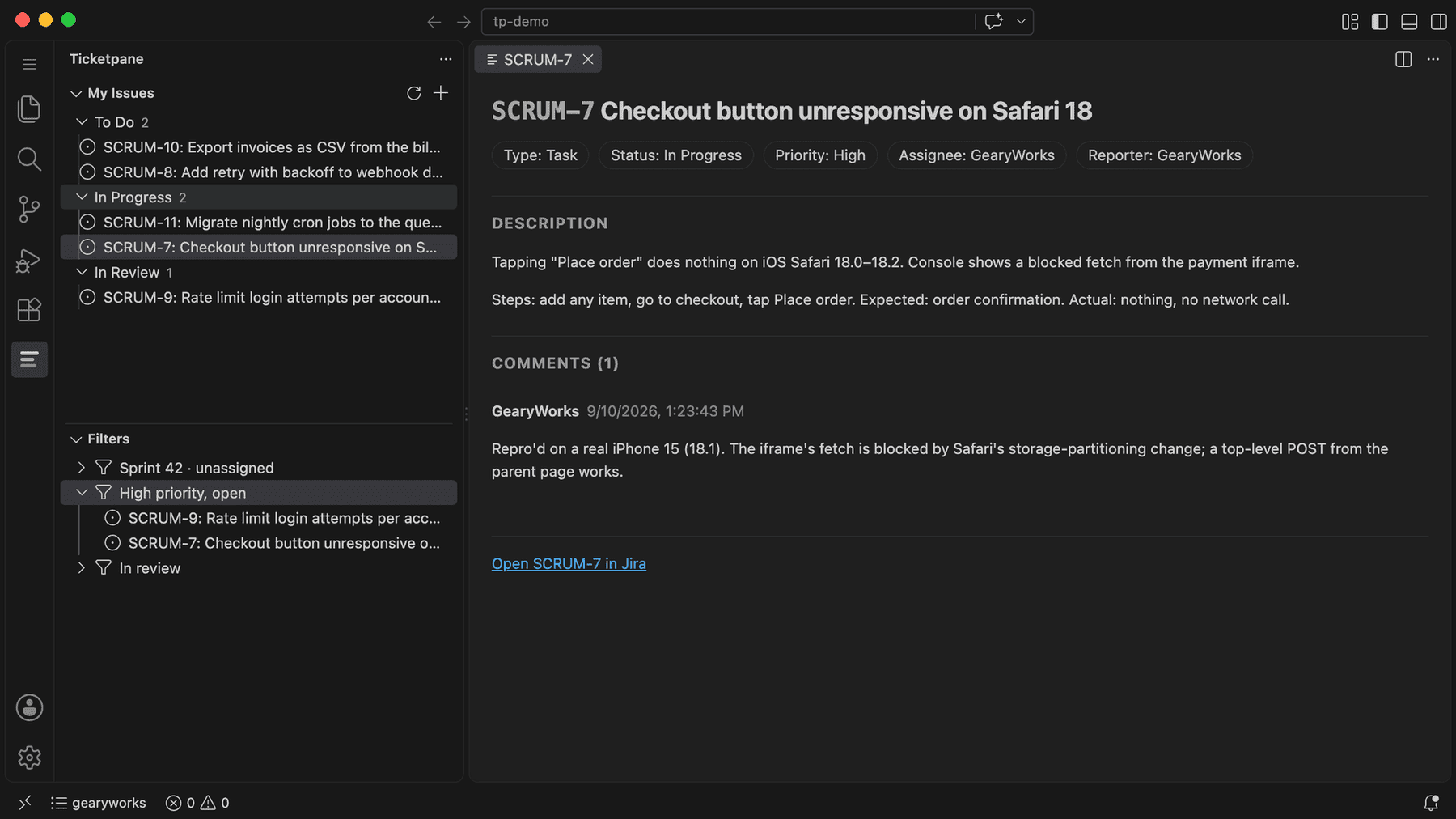Open the Explorer view in activity bar

tap(29, 108)
